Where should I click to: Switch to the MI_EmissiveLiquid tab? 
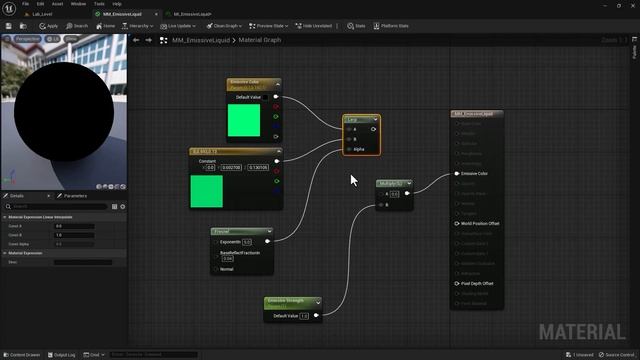[189, 14]
